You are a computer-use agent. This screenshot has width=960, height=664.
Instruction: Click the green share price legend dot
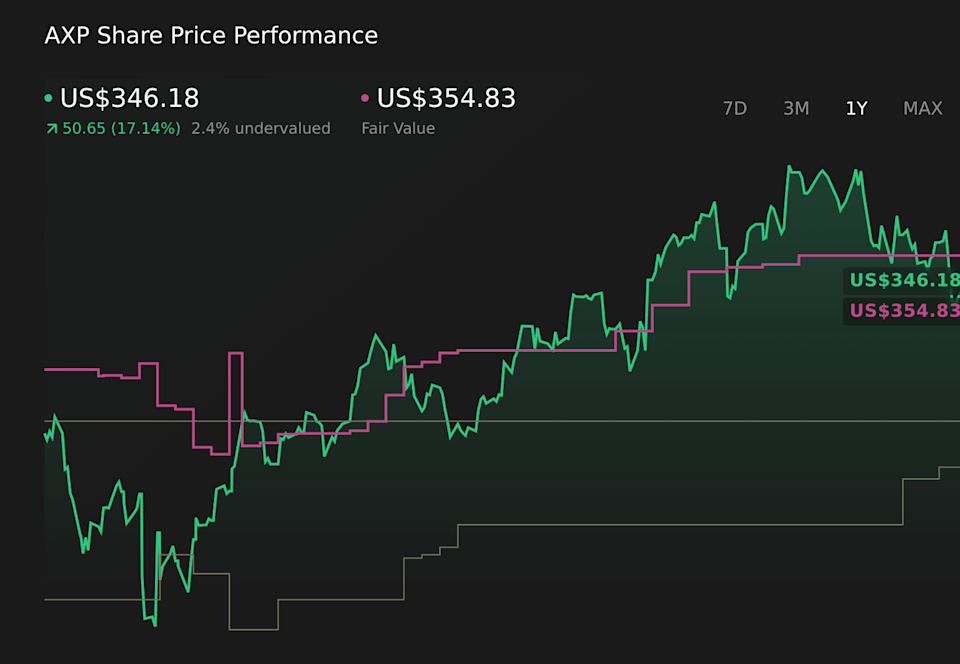point(49,99)
